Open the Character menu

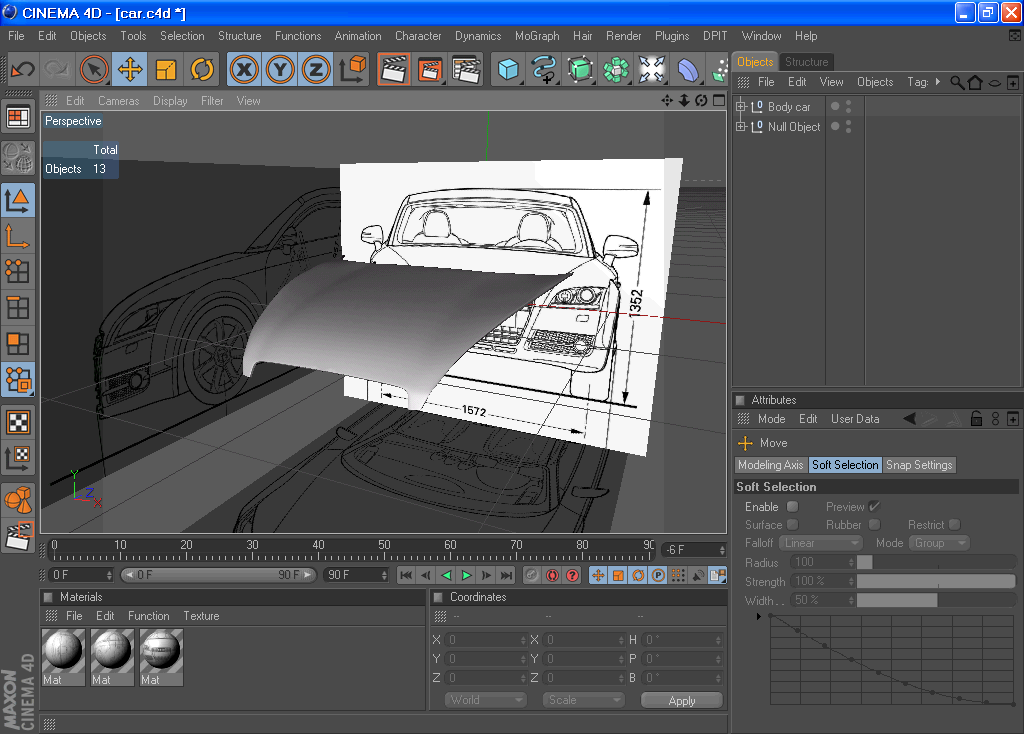coord(418,36)
